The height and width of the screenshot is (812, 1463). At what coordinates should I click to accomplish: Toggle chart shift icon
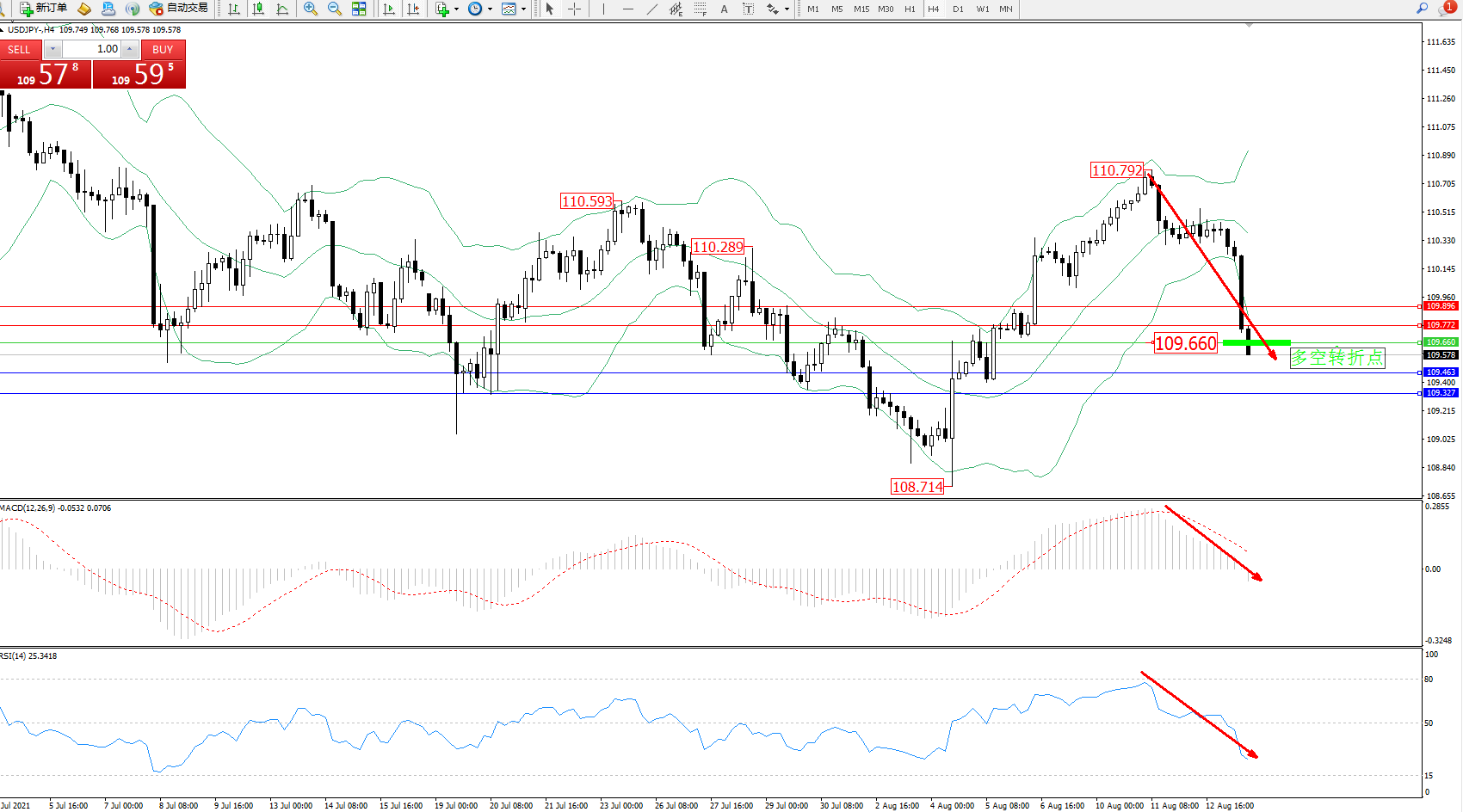(x=413, y=9)
